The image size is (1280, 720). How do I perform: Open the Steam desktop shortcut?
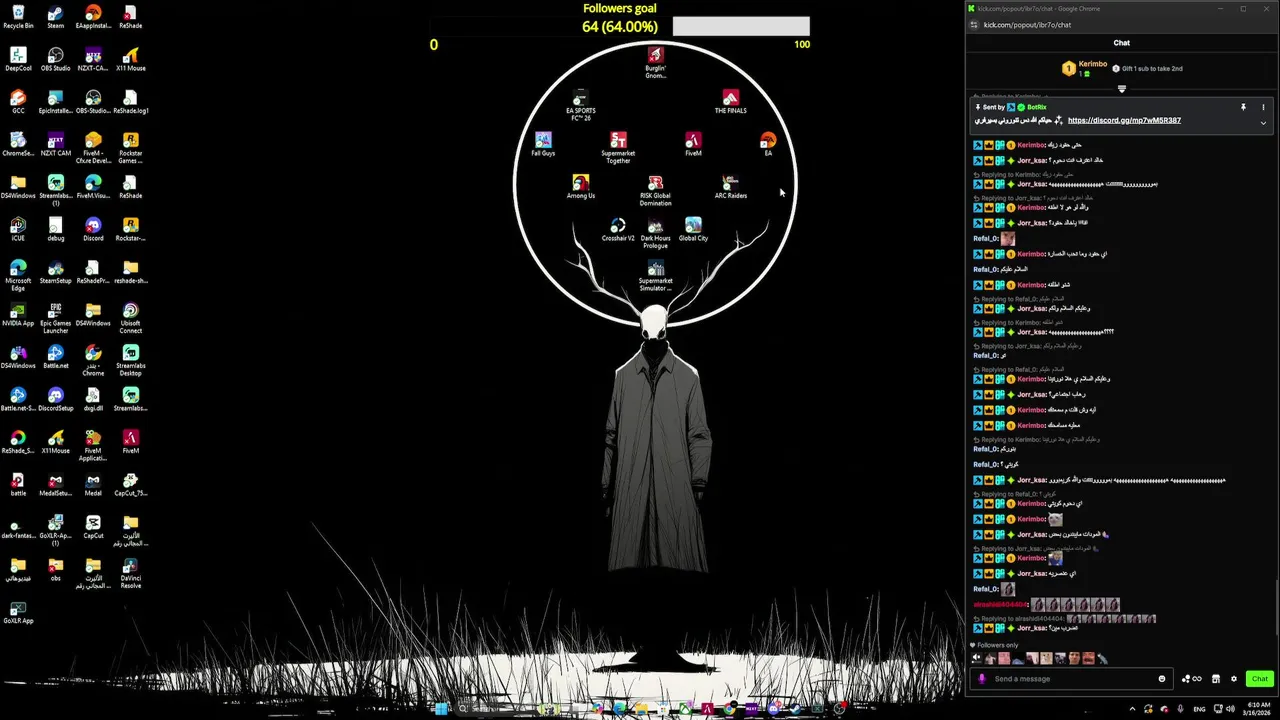tap(55, 17)
